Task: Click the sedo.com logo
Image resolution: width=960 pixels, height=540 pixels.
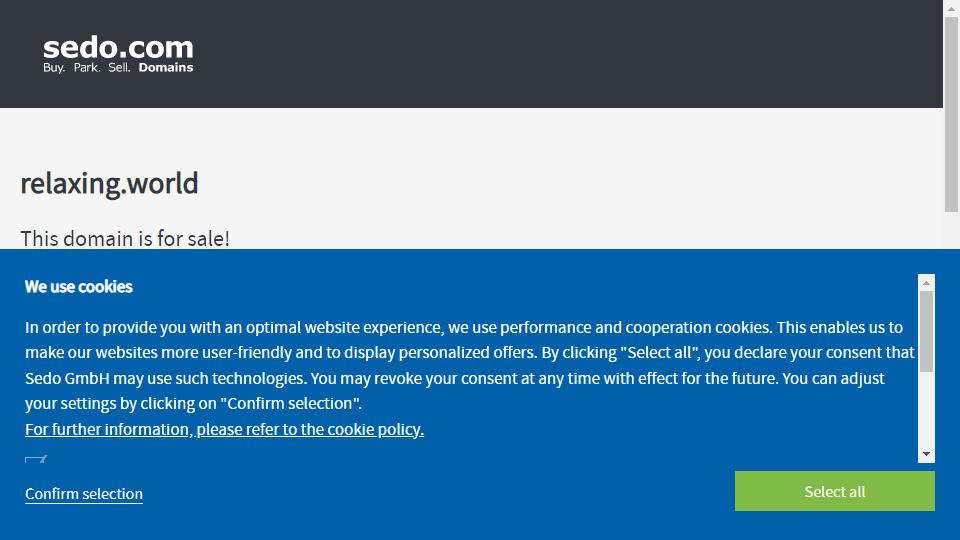Action: [118, 54]
